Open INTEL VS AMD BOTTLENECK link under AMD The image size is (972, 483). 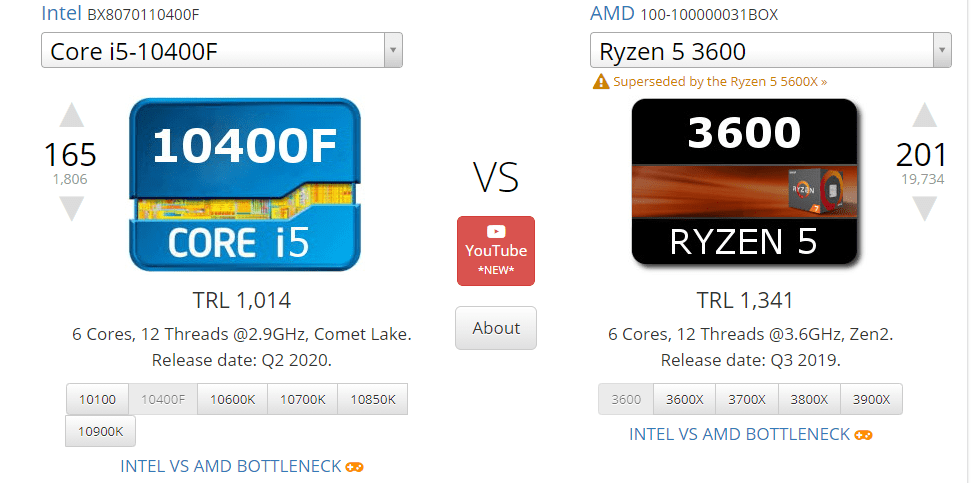pyautogui.click(x=740, y=435)
